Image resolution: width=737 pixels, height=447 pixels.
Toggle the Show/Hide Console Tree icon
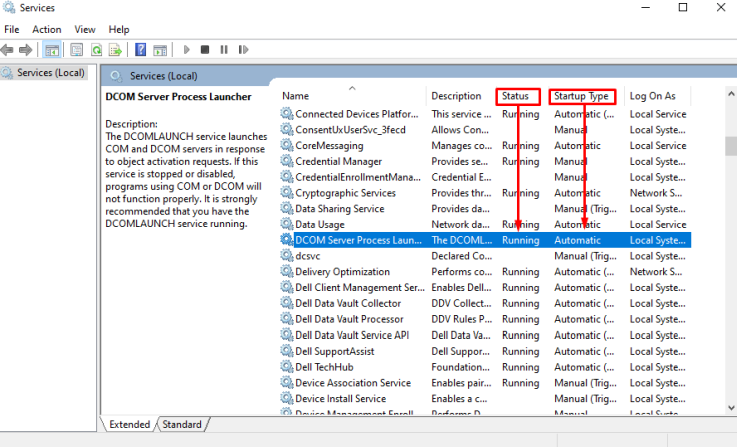[51, 49]
